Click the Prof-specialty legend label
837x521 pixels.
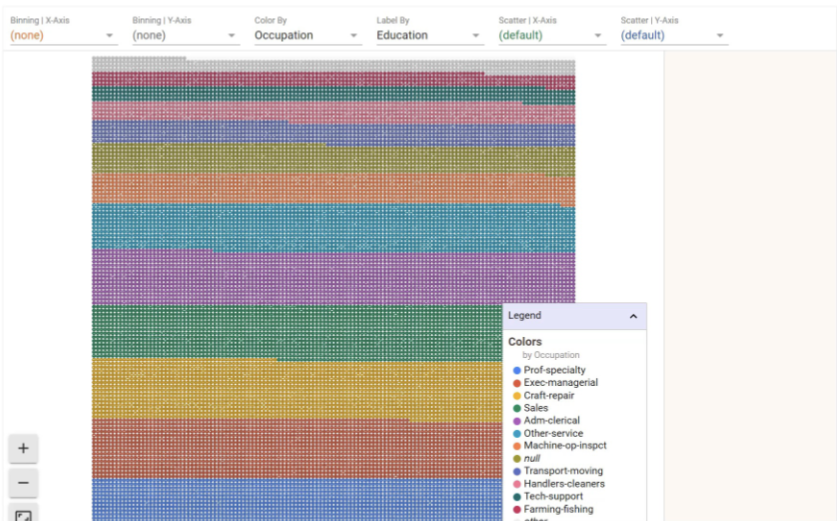tap(555, 370)
